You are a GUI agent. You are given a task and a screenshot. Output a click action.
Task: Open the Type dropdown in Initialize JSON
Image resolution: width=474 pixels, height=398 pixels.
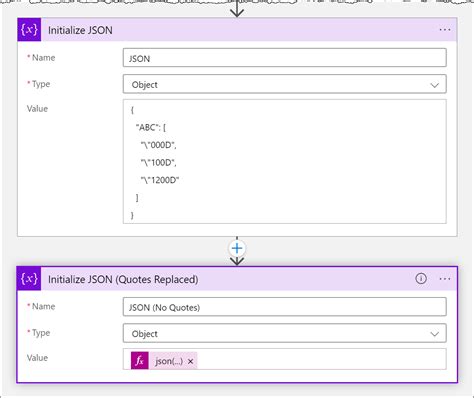[x=284, y=84]
